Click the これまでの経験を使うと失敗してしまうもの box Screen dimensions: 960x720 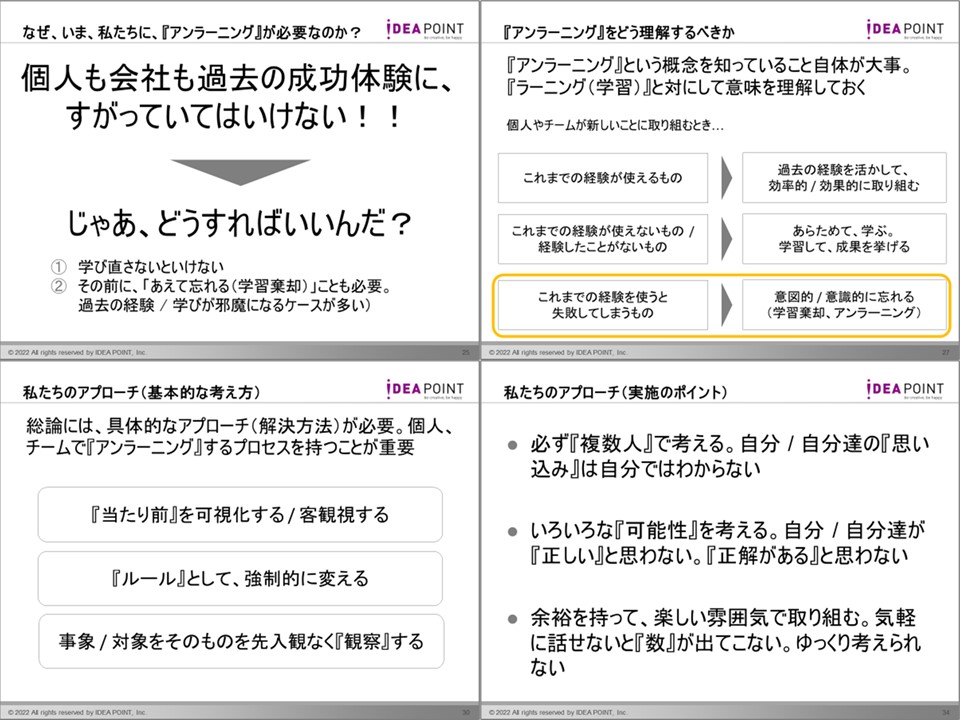603,305
